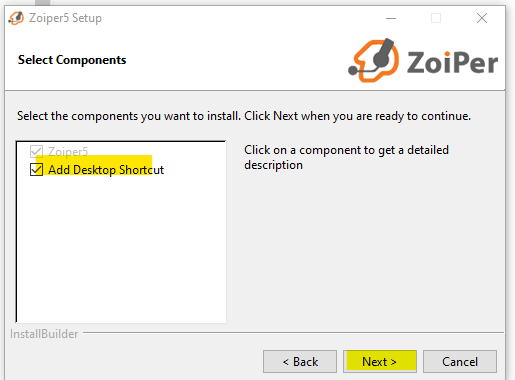Click the Zoiper5 Setup title text
The image size is (515, 380).
click(x=65, y=18)
